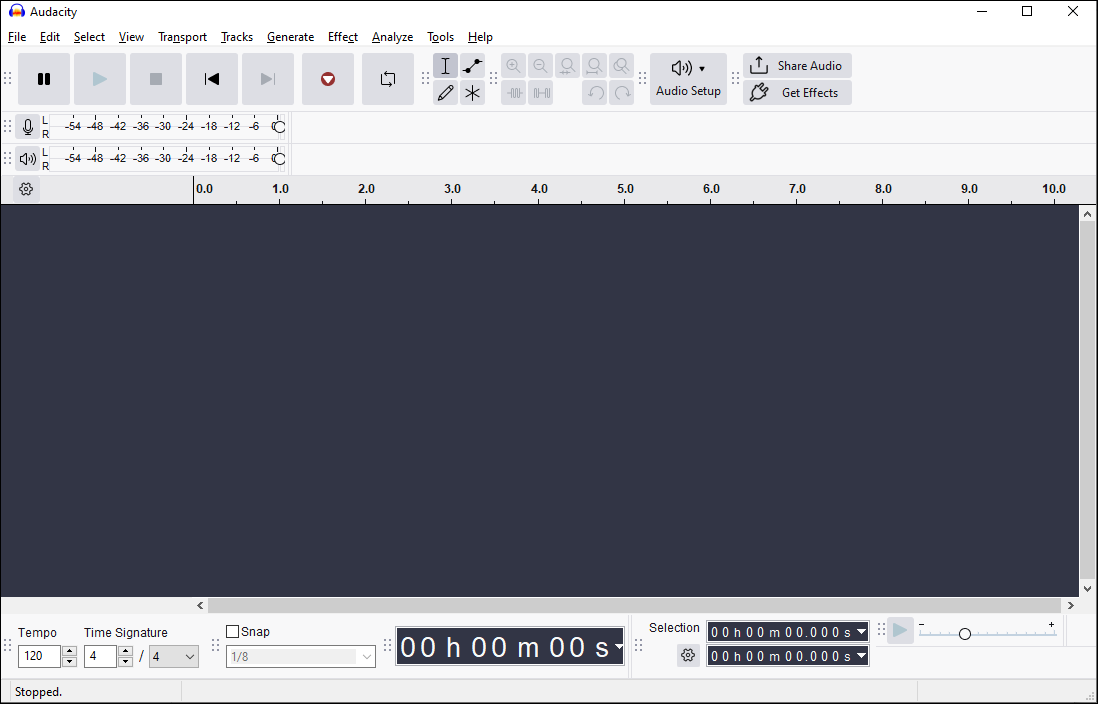This screenshot has width=1098, height=704.
Task: Click the microphone record meter icon
Action: click(x=27, y=127)
